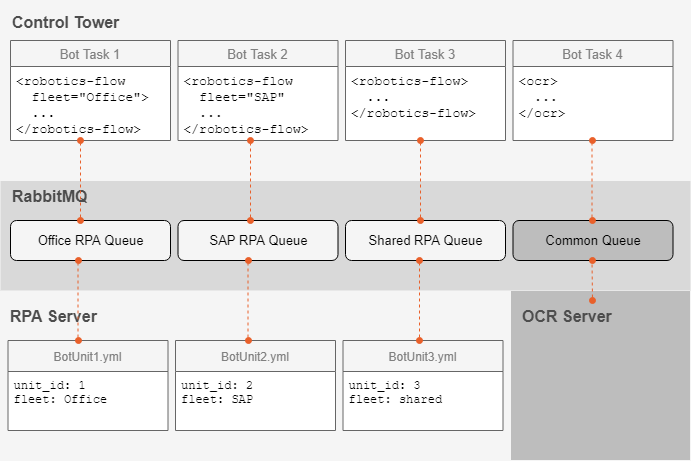Select the BotUnit3.yml header
The height and width of the screenshot is (461, 691).
tap(423, 356)
